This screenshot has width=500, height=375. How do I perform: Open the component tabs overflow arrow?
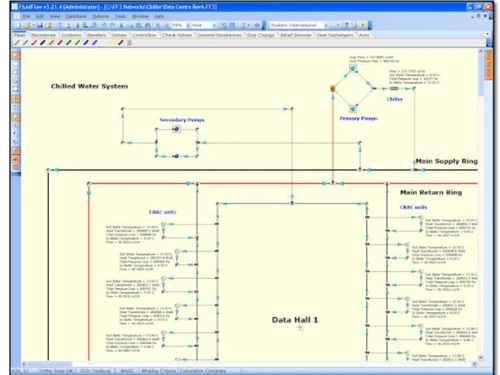pos(488,34)
